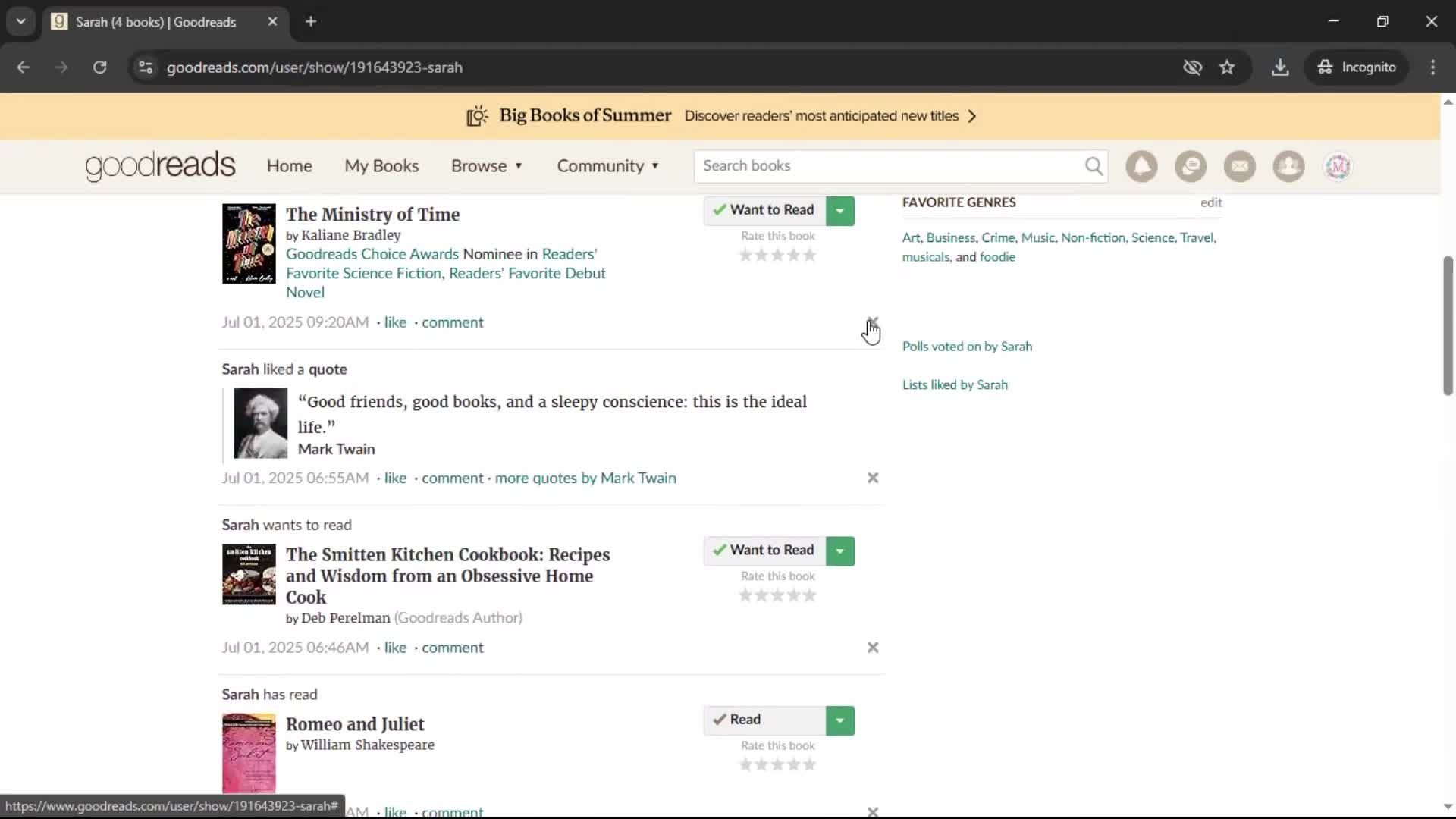Go back to the previous page
Viewport: 1456px width, 819px height.
pyautogui.click(x=24, y=67)
